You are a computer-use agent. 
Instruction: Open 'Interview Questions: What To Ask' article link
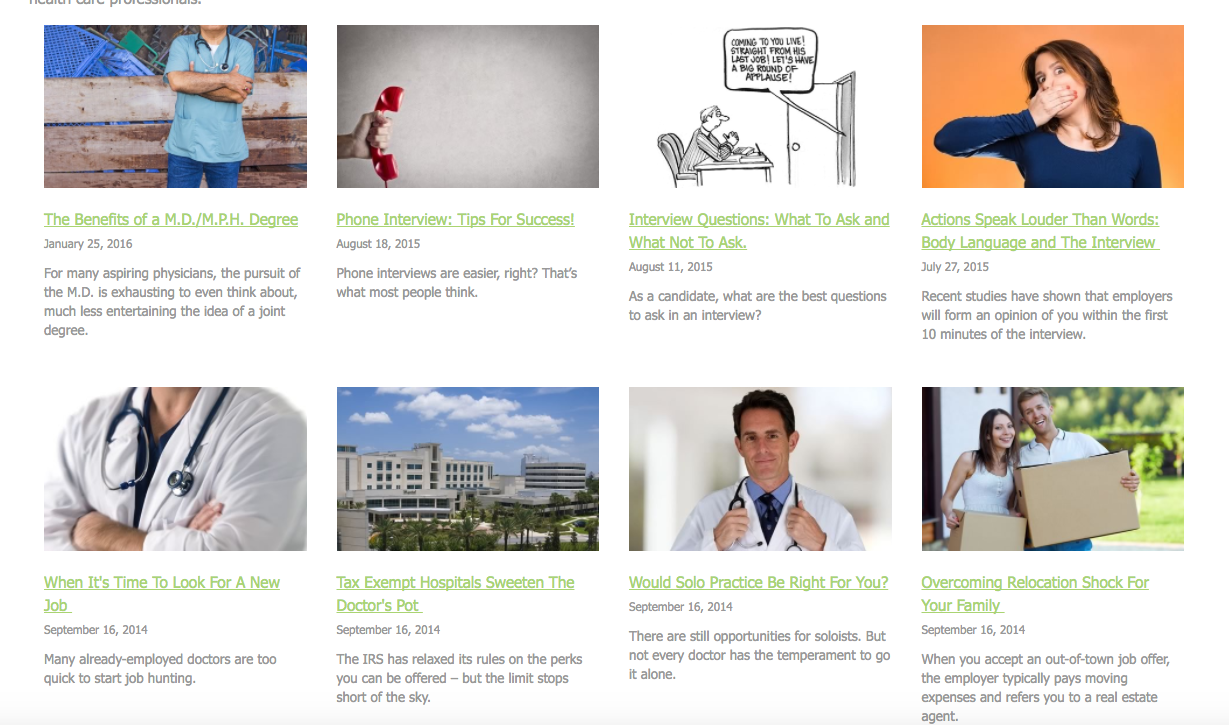click(x=759, y=231)
